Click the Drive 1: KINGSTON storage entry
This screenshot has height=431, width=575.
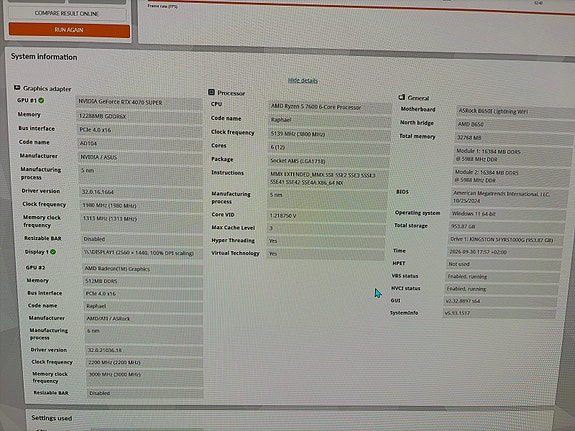[x=507, y=240]
